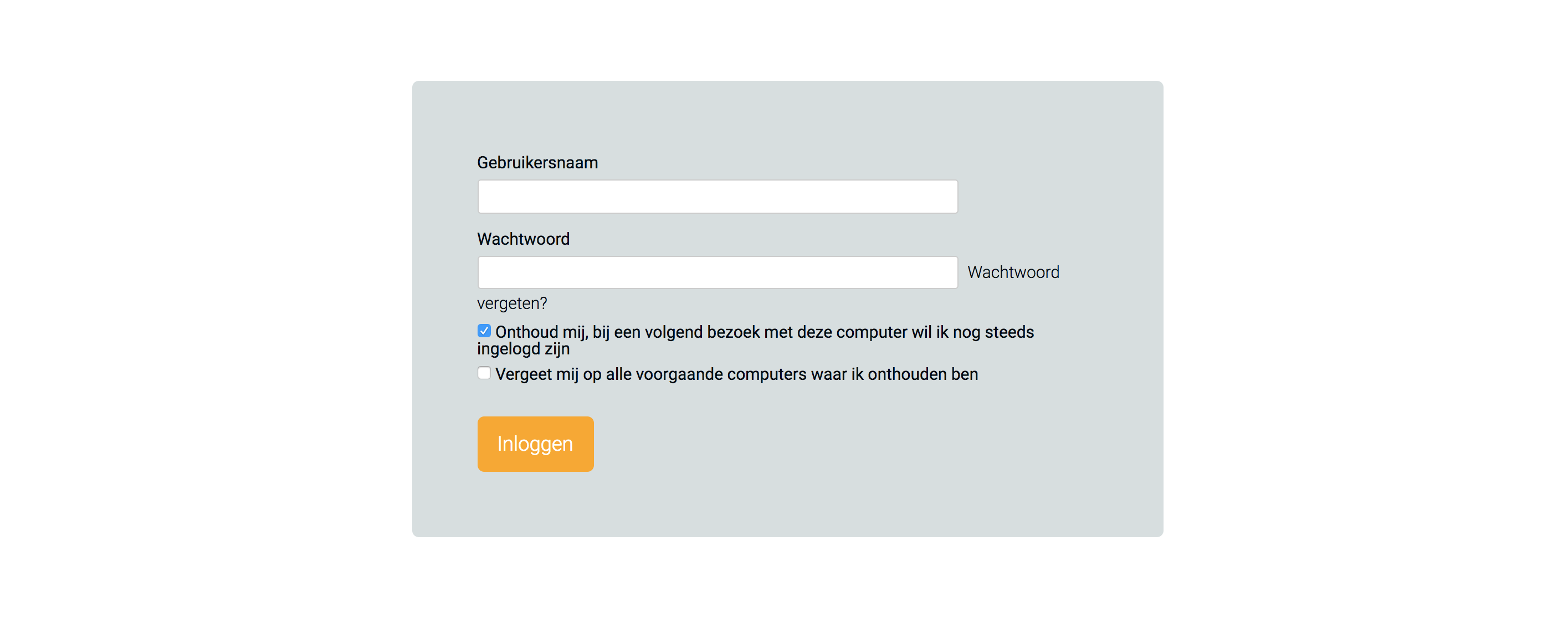
Task: Toggle the checked blue remember-me checkbox
Action: click(x=484, y=331)
